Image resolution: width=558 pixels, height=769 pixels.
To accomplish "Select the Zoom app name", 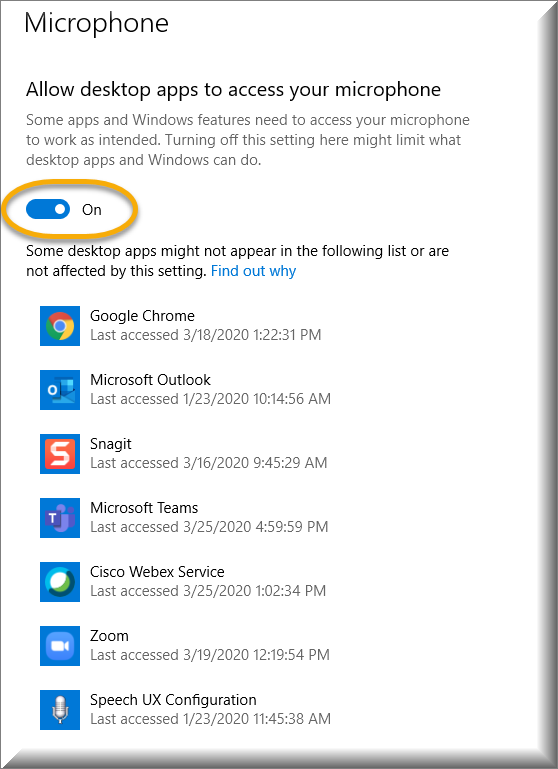I will point(109,636).
